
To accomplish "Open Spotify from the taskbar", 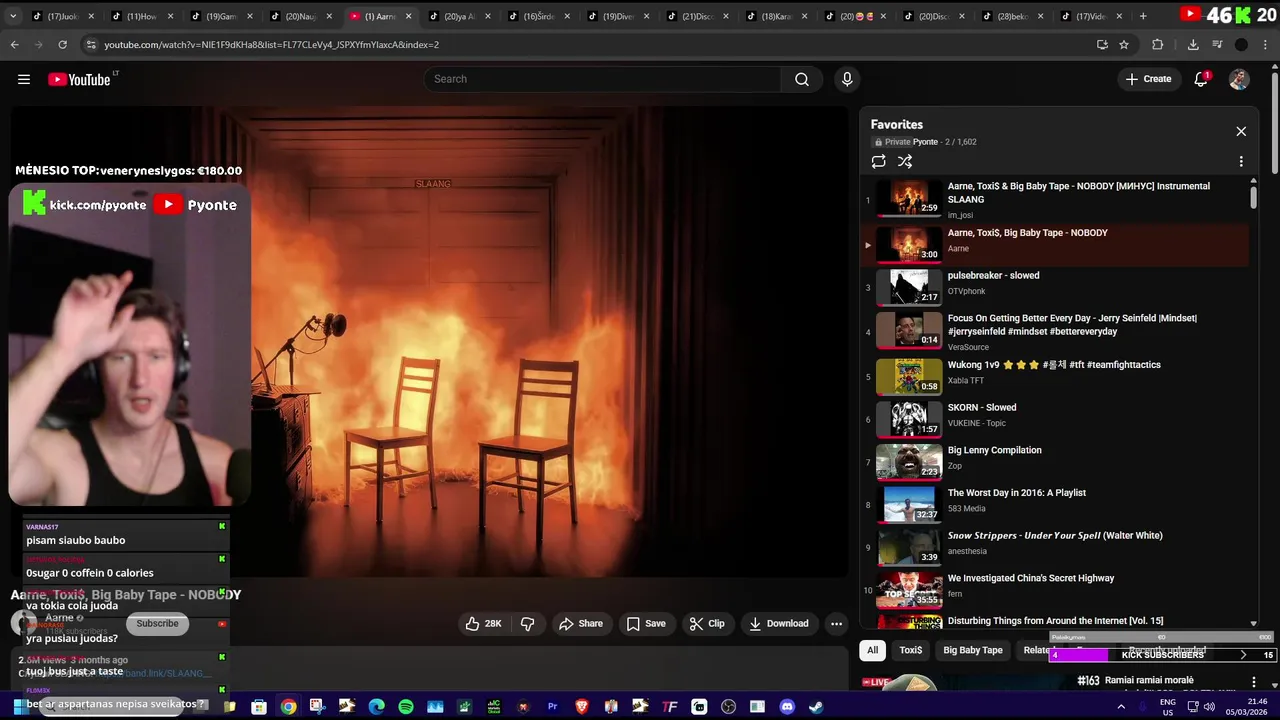I will pos(405,707).
